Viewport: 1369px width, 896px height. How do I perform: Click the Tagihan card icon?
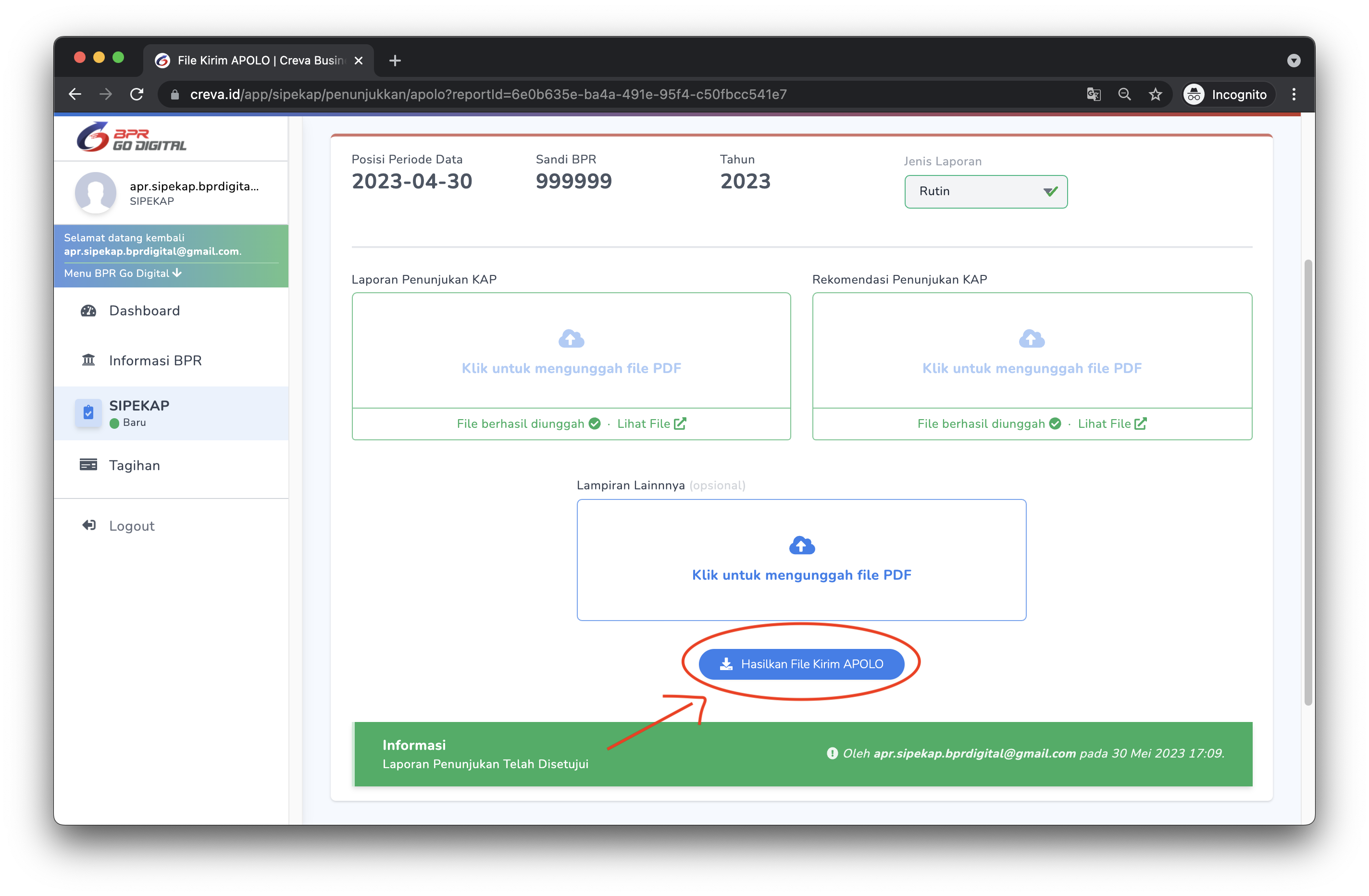pos(88,464)
